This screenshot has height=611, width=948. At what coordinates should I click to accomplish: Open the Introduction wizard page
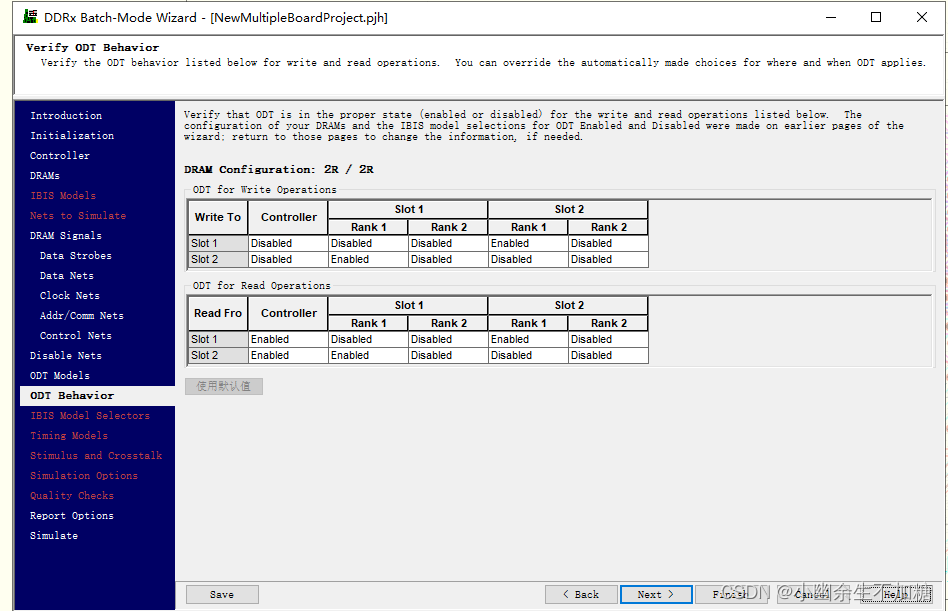[66, 115]
